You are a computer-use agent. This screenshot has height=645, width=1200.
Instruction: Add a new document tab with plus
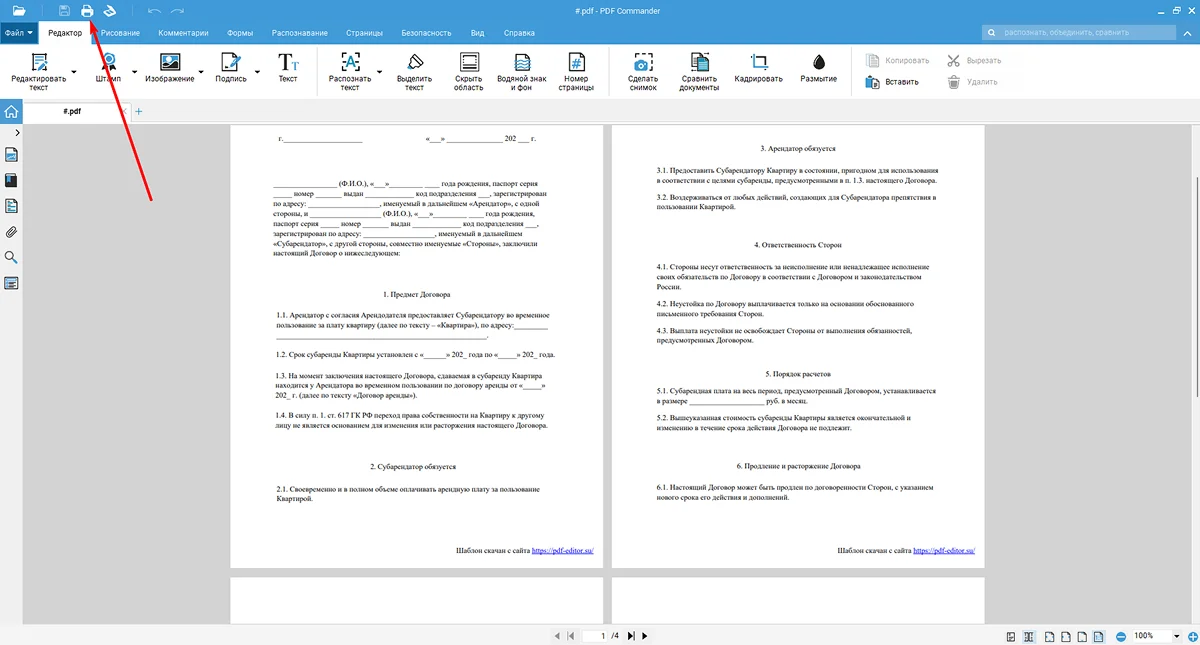[x=138, y=111]
